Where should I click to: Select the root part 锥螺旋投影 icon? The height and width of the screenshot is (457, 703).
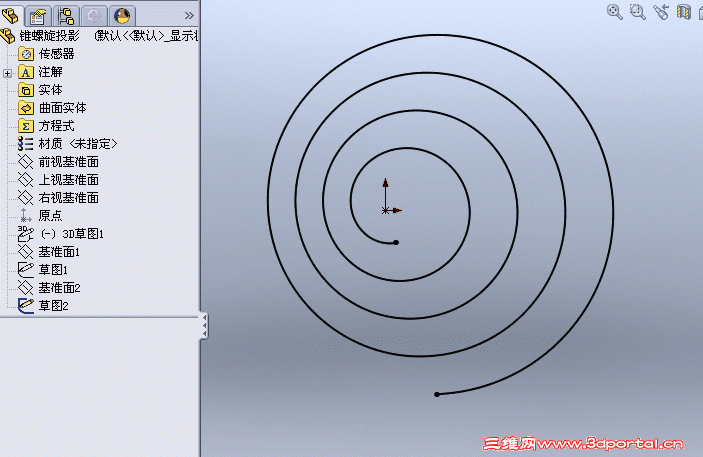pyautogui.click(x=8, y=36)
